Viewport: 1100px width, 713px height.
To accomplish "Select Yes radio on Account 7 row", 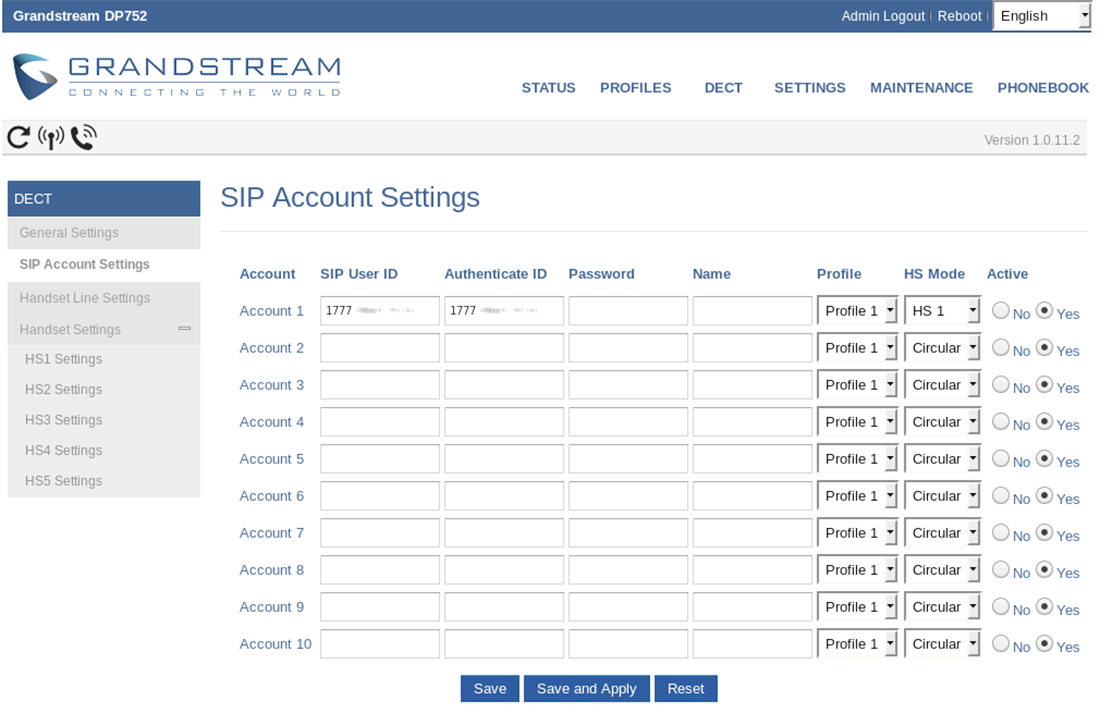I will 1044,533.
